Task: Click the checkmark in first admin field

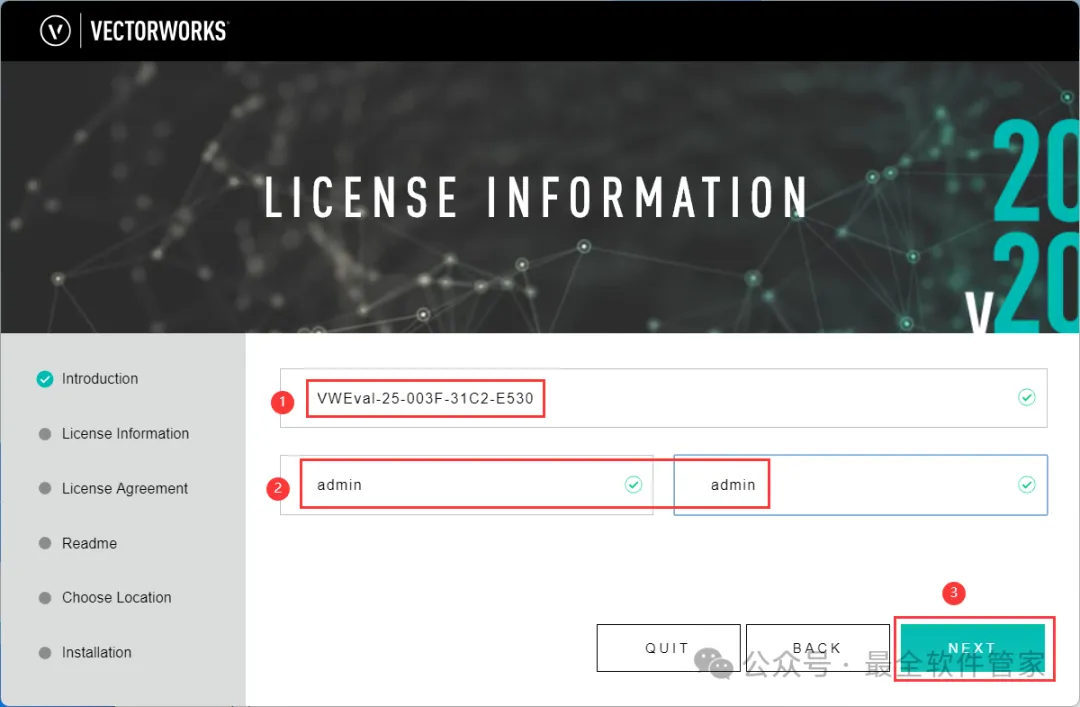Action: click(633, 484)
